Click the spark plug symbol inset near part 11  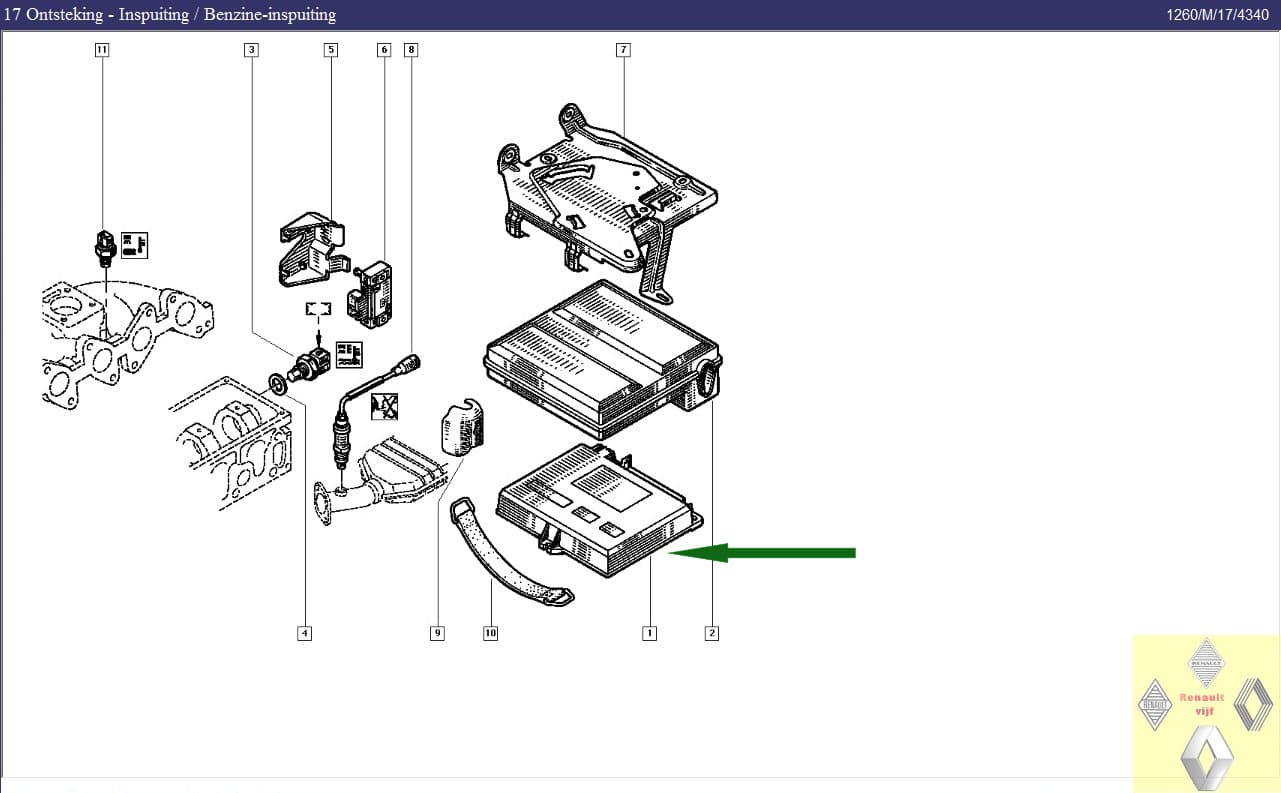(x=134, y=245)
